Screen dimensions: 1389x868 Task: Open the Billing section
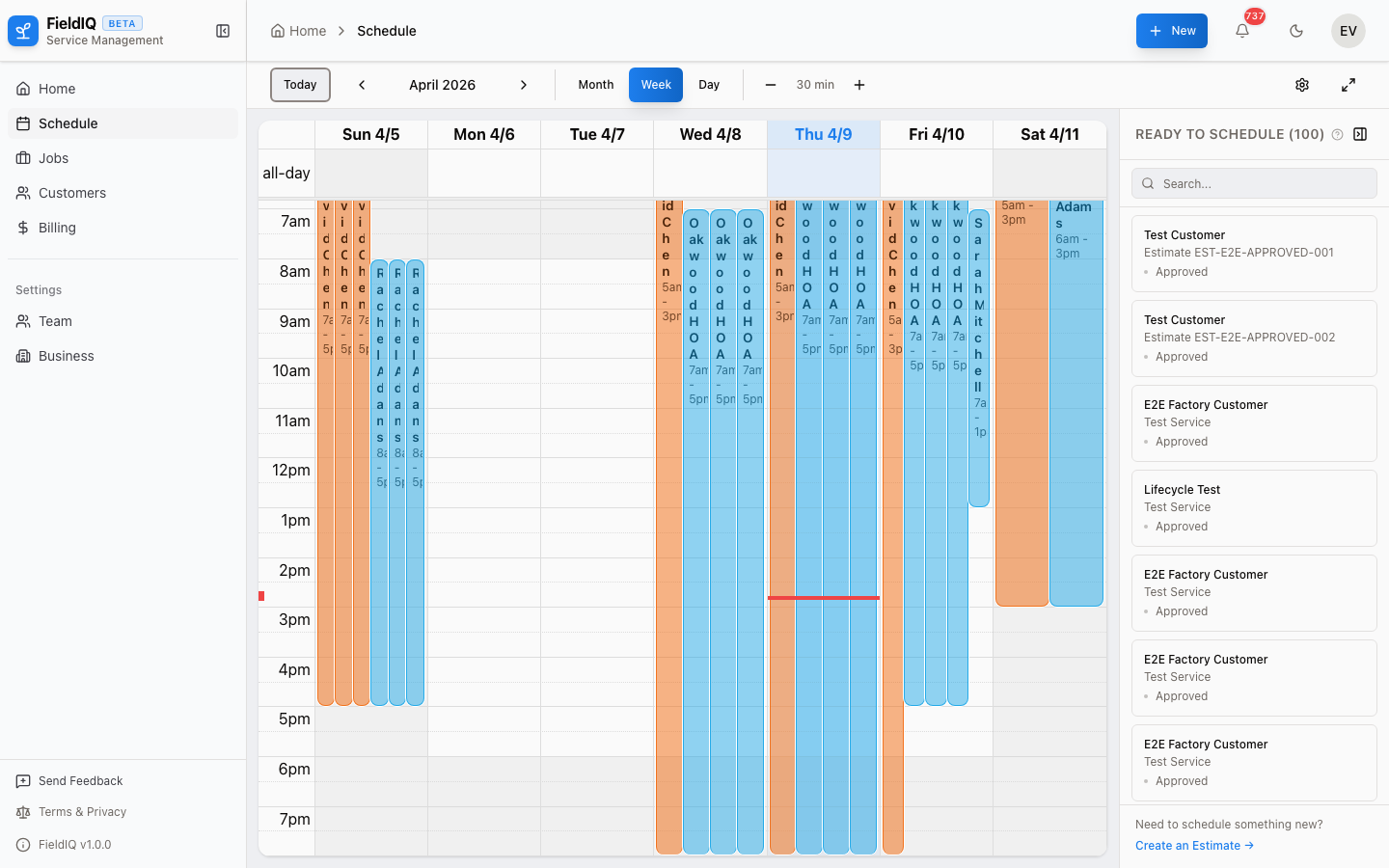point(58,228)
